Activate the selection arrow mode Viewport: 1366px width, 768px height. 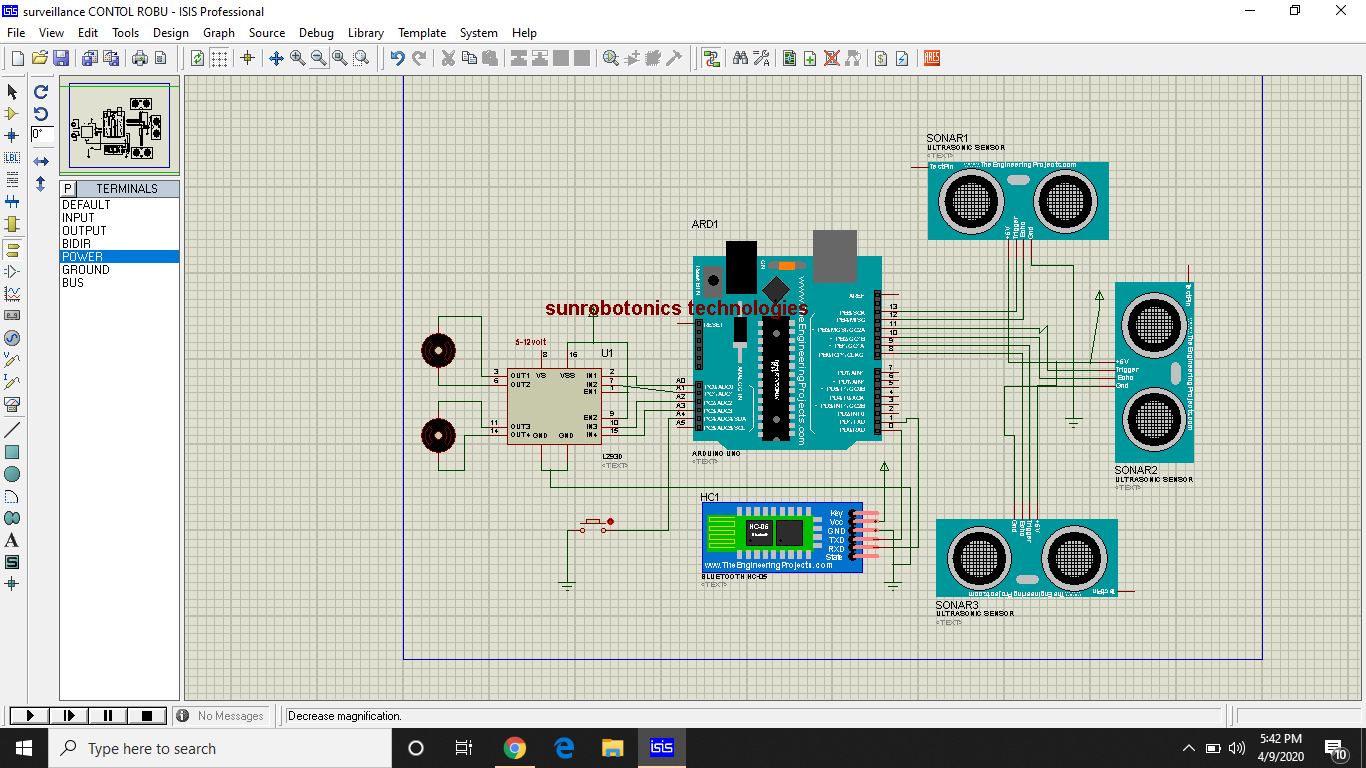point(12,92)
